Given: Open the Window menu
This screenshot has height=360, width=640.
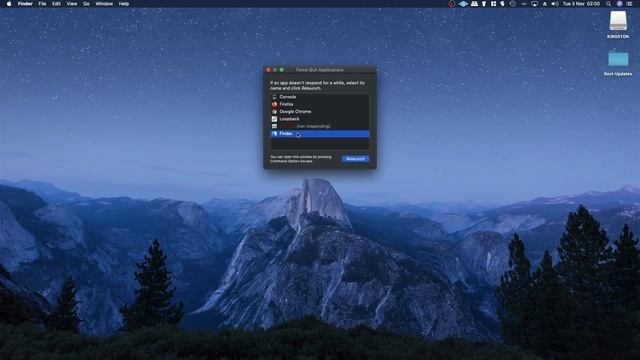Looking at the screenshot, I should point(104,4).
